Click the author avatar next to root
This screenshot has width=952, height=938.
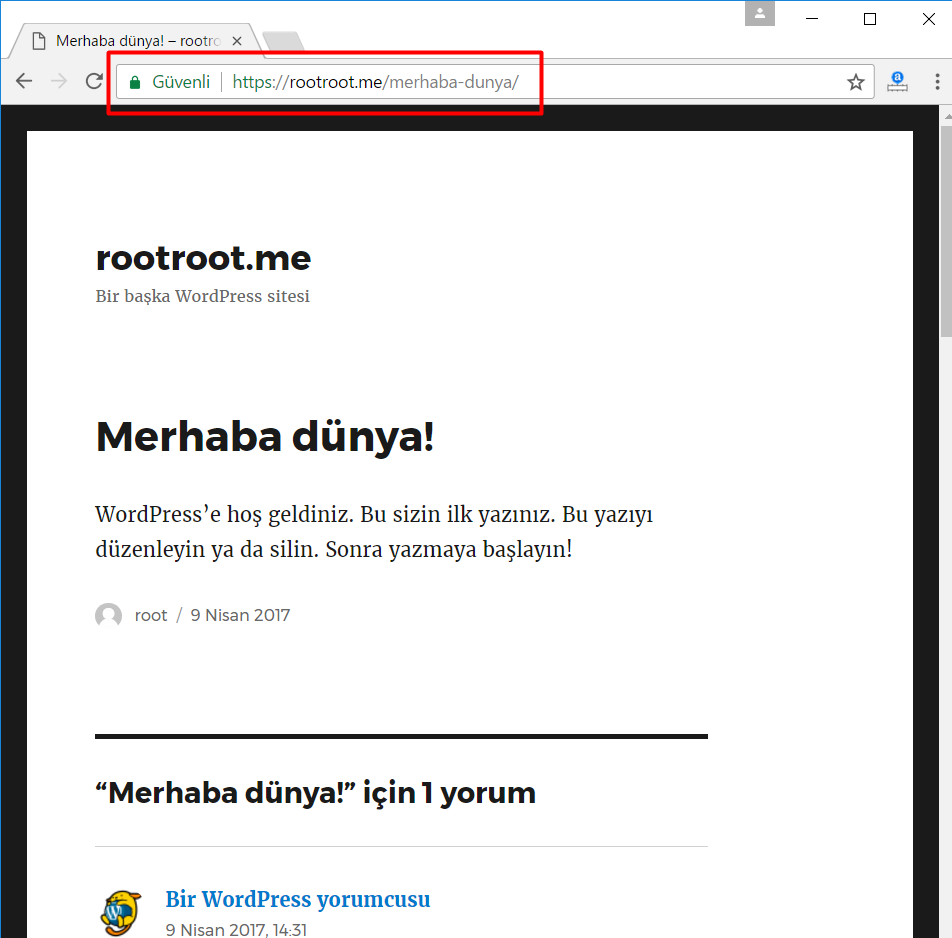[x=109, y=615]
